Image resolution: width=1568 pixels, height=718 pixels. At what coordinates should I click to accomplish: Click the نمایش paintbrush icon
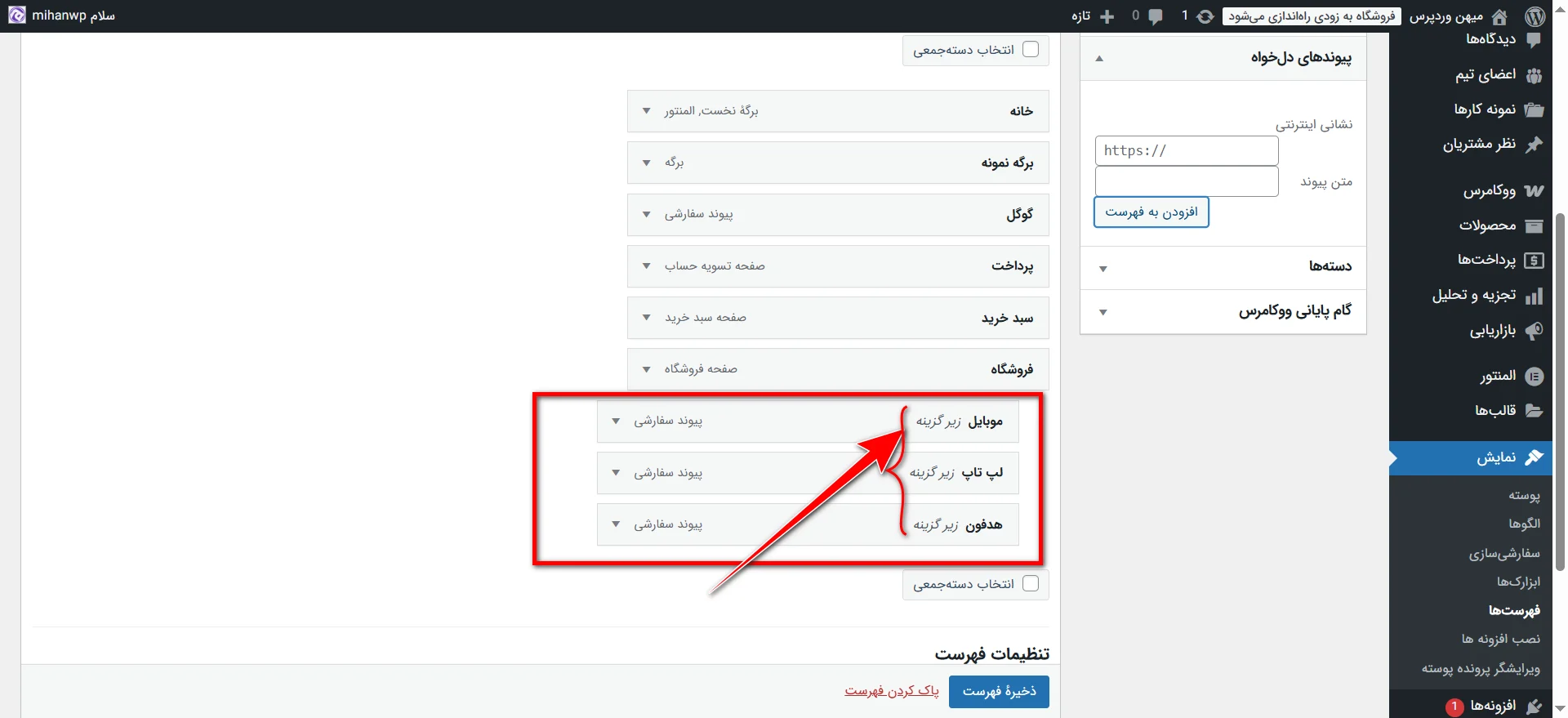point(1534,457)
